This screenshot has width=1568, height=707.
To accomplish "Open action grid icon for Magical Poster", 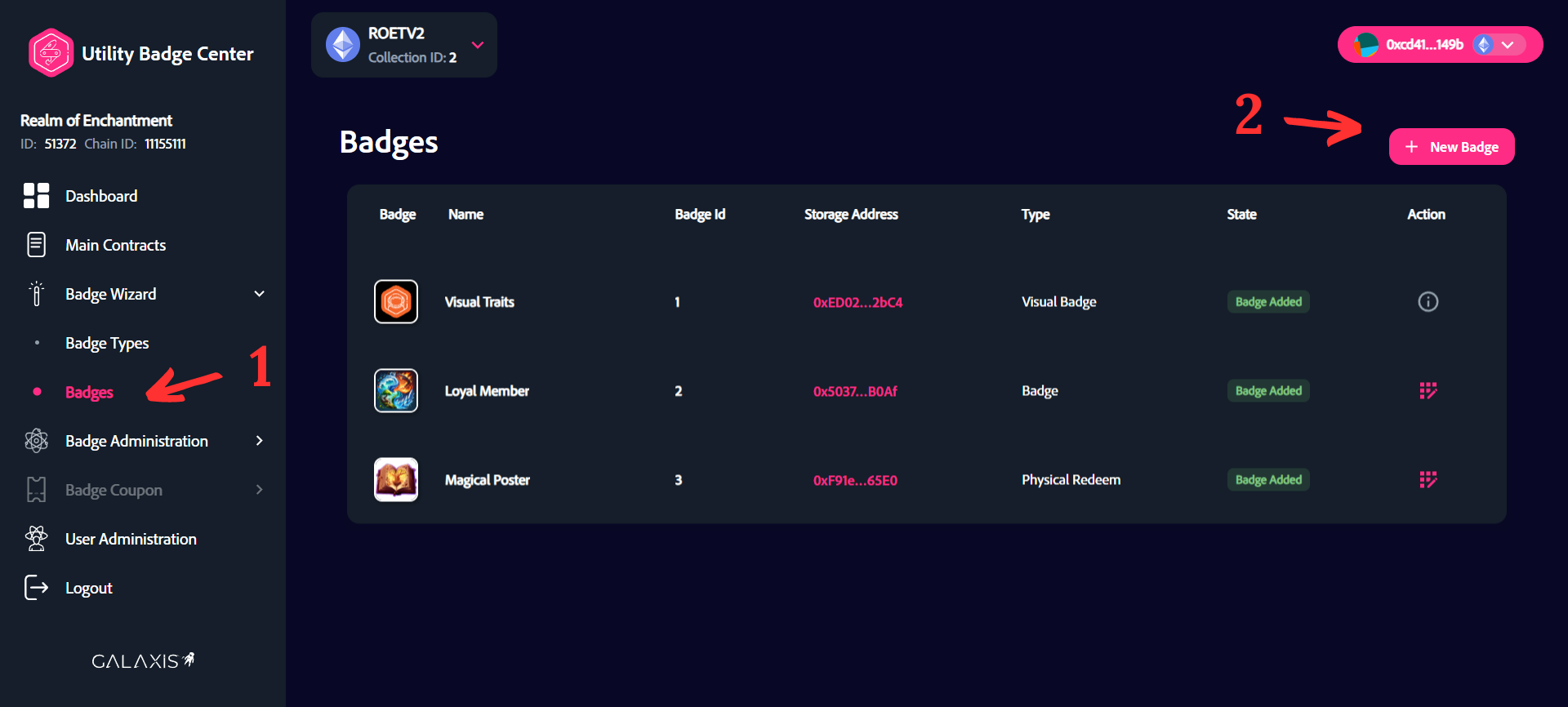I will pos(1428,480).
